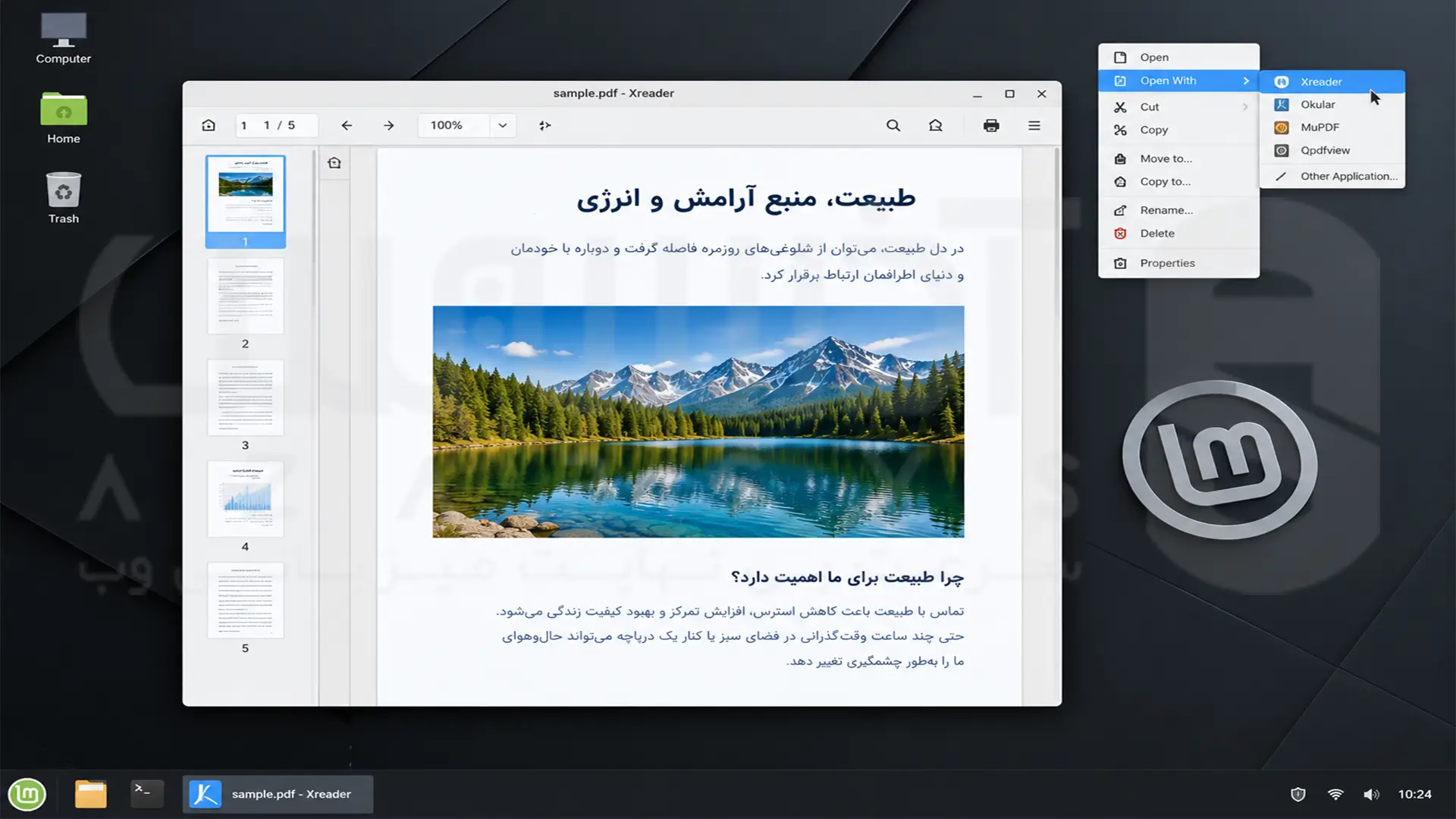Open the Xreader hamburger menu
1456x819 pixels.
point(1034,125)
